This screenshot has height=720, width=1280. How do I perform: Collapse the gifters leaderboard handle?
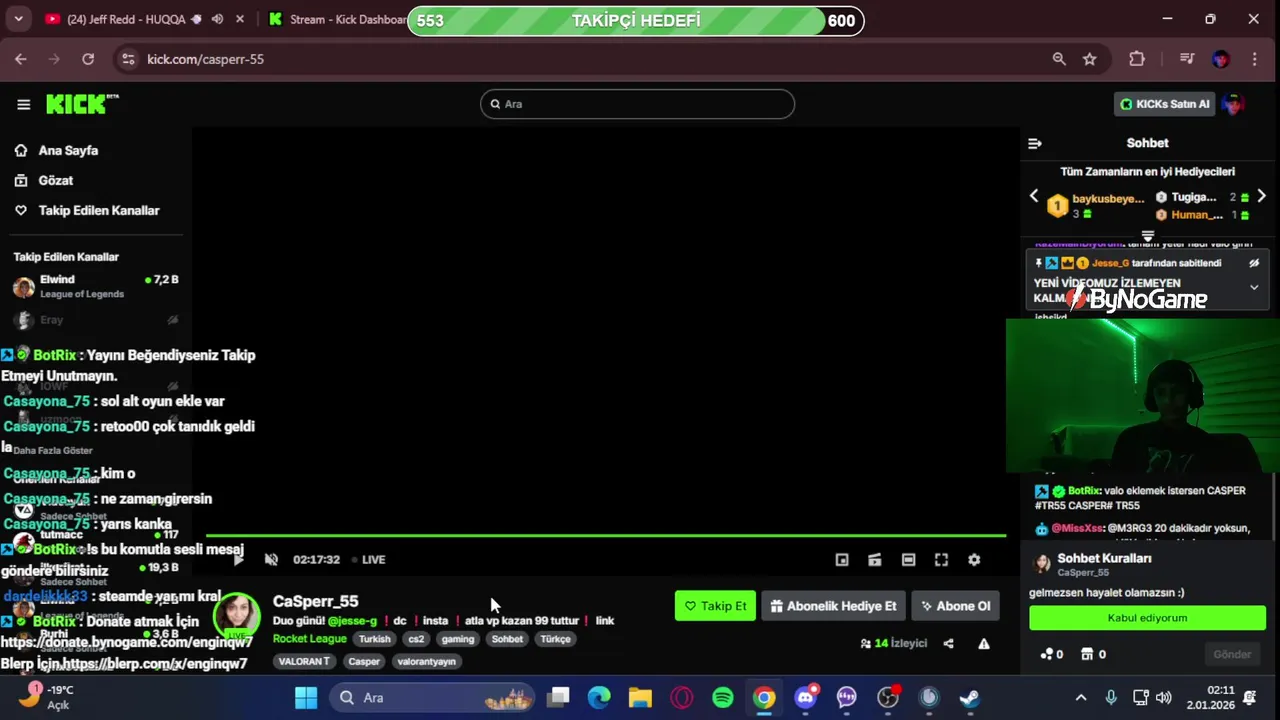click(x=1148, y=237)
